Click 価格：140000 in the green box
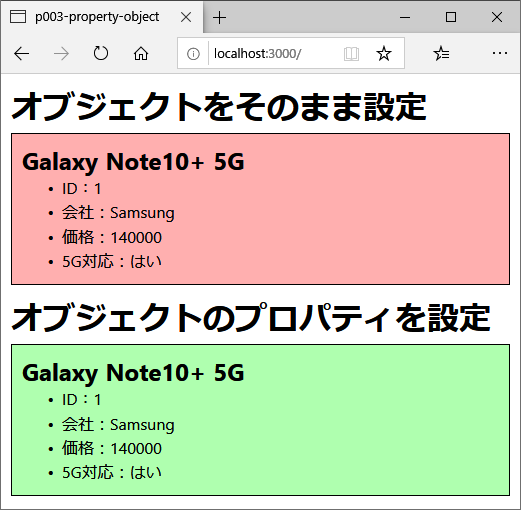This screenshot has width=521, height=510. [112, 448]
